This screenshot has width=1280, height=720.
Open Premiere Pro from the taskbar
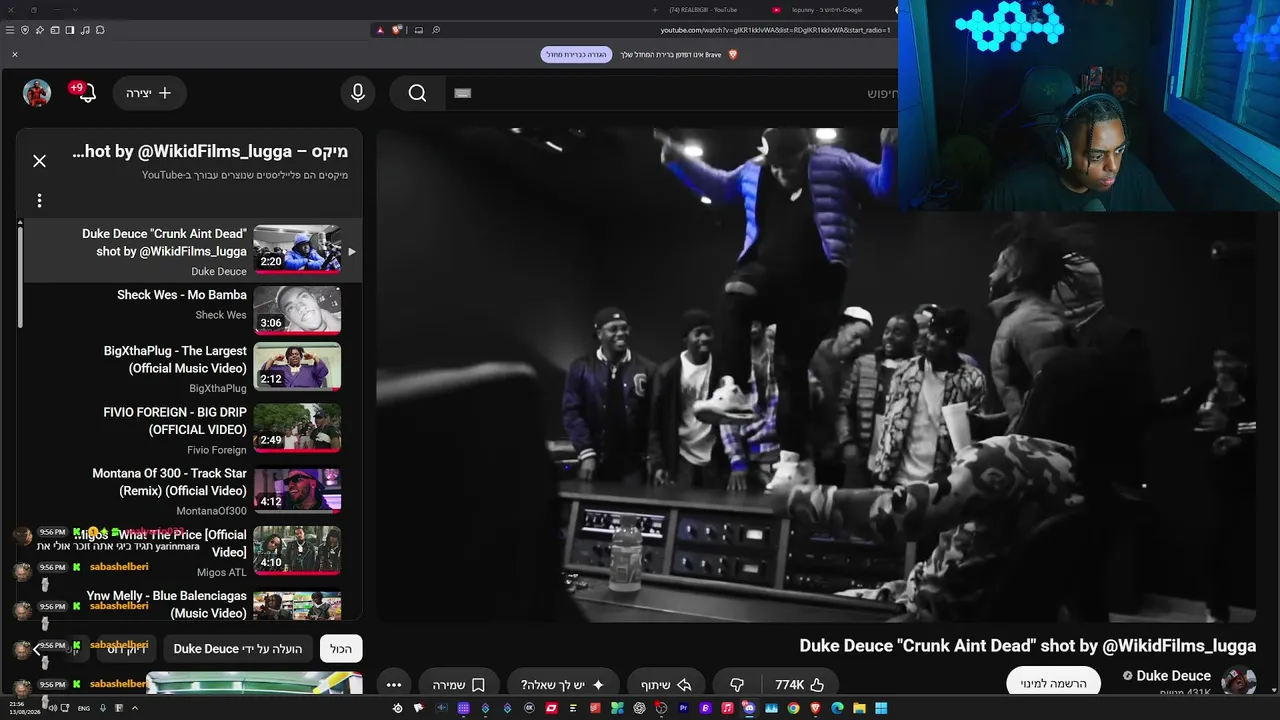pos(683,708)
